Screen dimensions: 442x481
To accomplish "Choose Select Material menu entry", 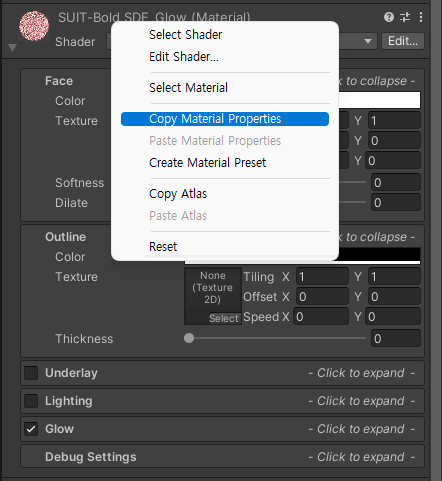I will coord(188,88).
